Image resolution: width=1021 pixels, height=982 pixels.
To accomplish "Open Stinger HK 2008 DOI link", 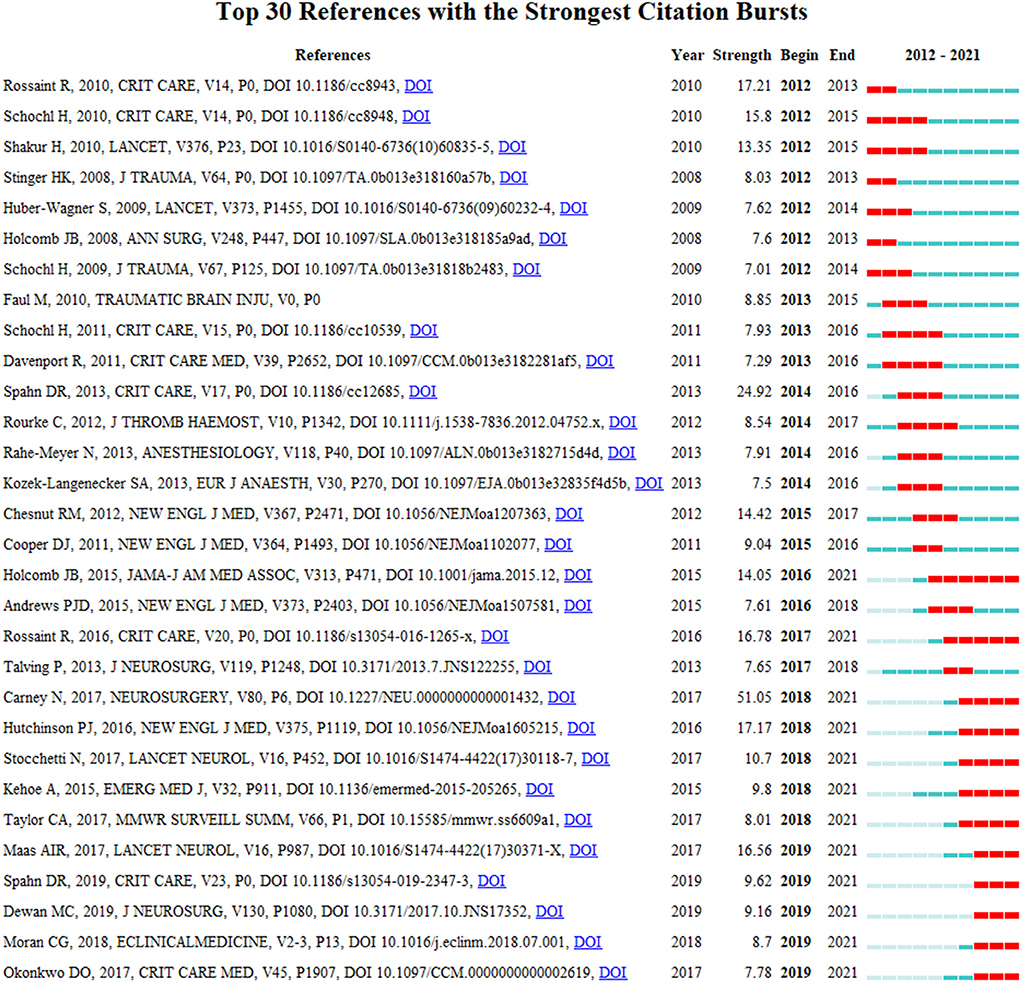I will 513,178.
